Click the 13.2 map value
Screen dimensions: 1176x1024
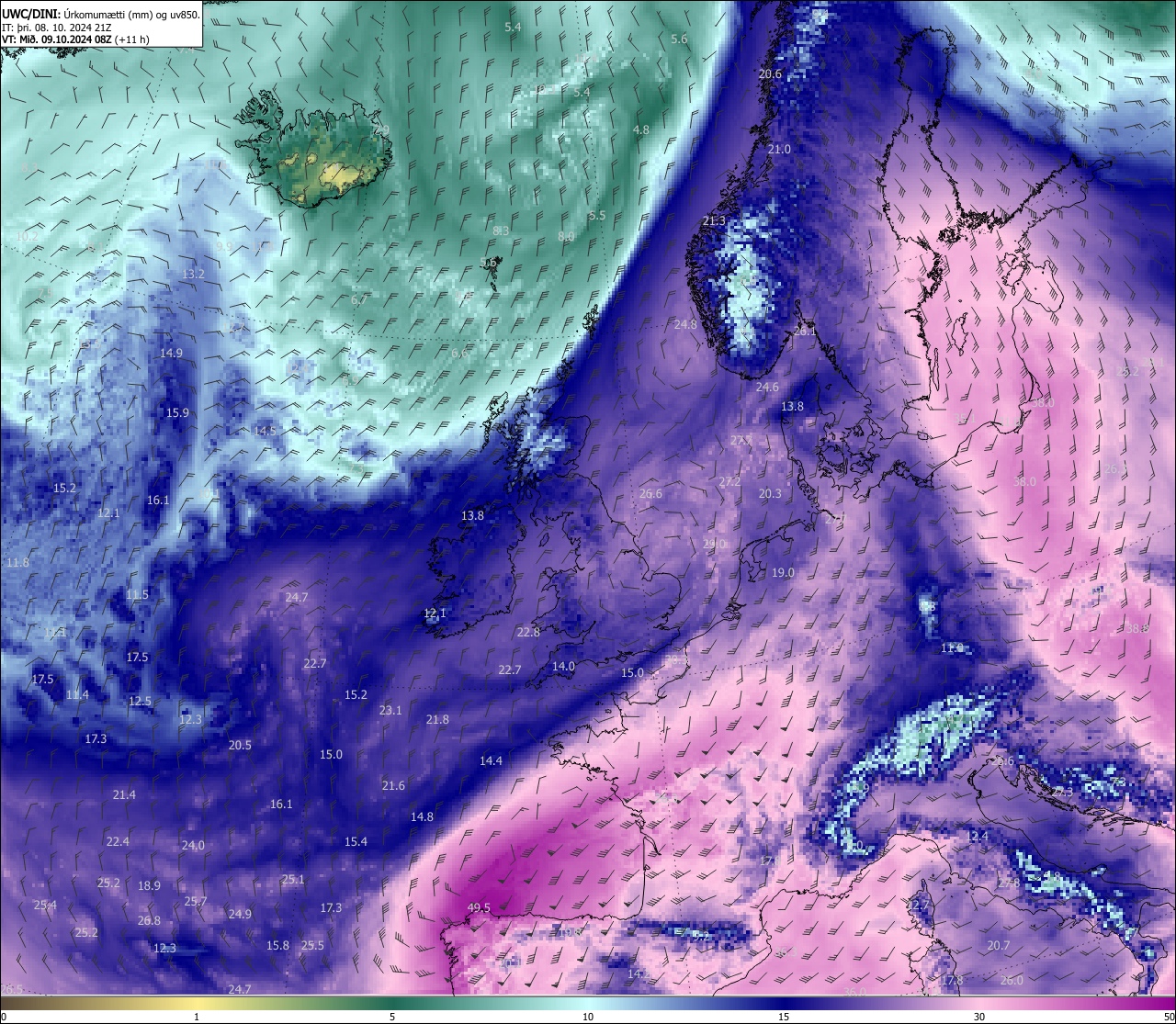(x=193, y=274)
